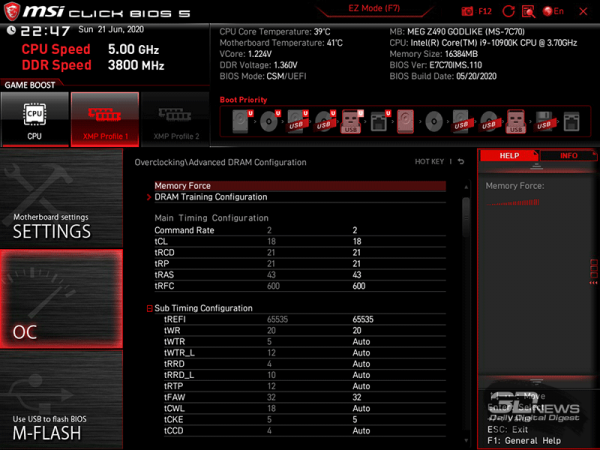Screen dimensions: 600x450
Task: Collapse the Sub Timing Configuration section
Action: point(151,309)
